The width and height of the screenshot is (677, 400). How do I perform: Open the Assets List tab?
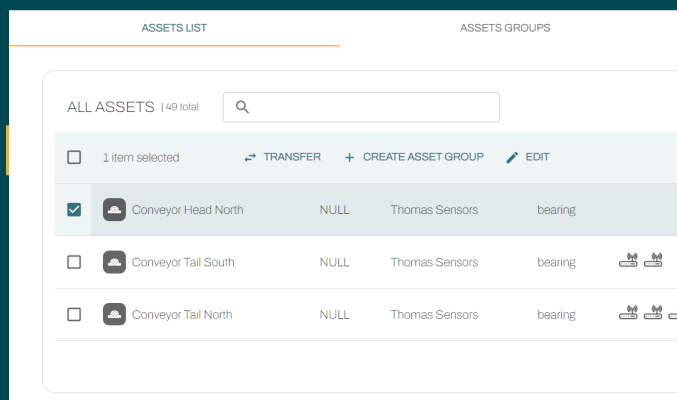174,28
